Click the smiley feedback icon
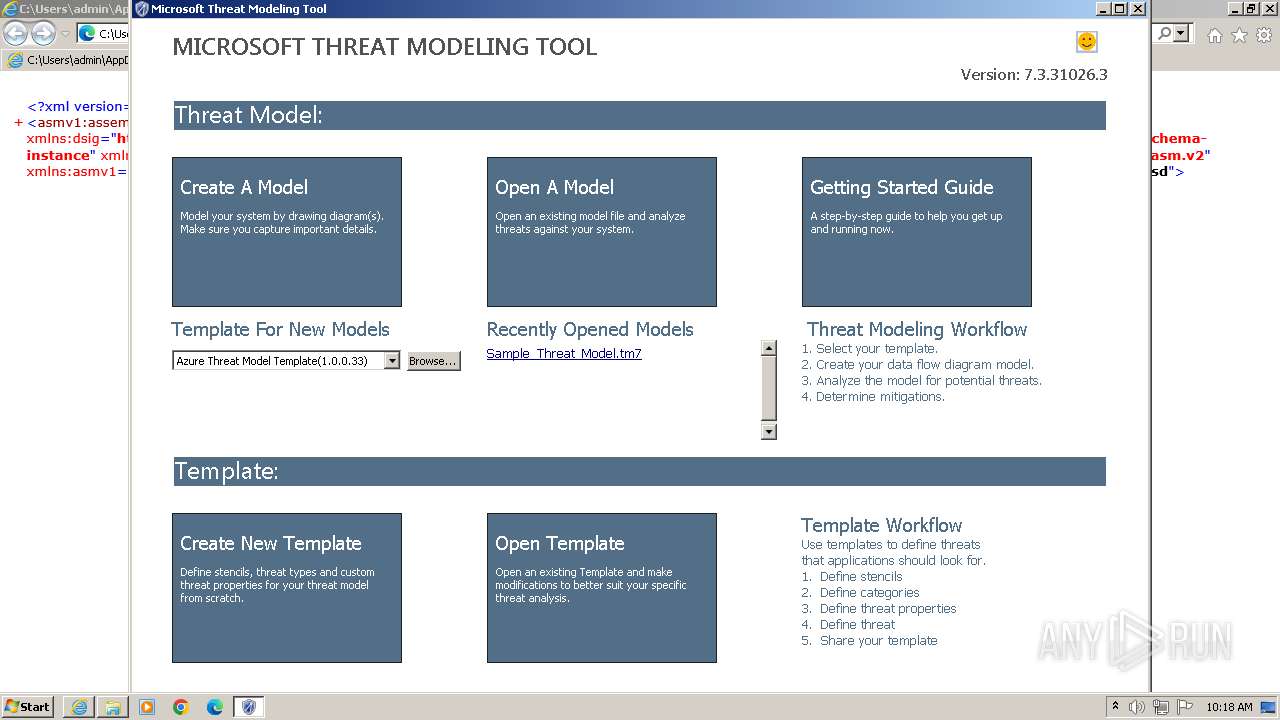Viewport: 1280px width, 720px height. pos(1087,41)
